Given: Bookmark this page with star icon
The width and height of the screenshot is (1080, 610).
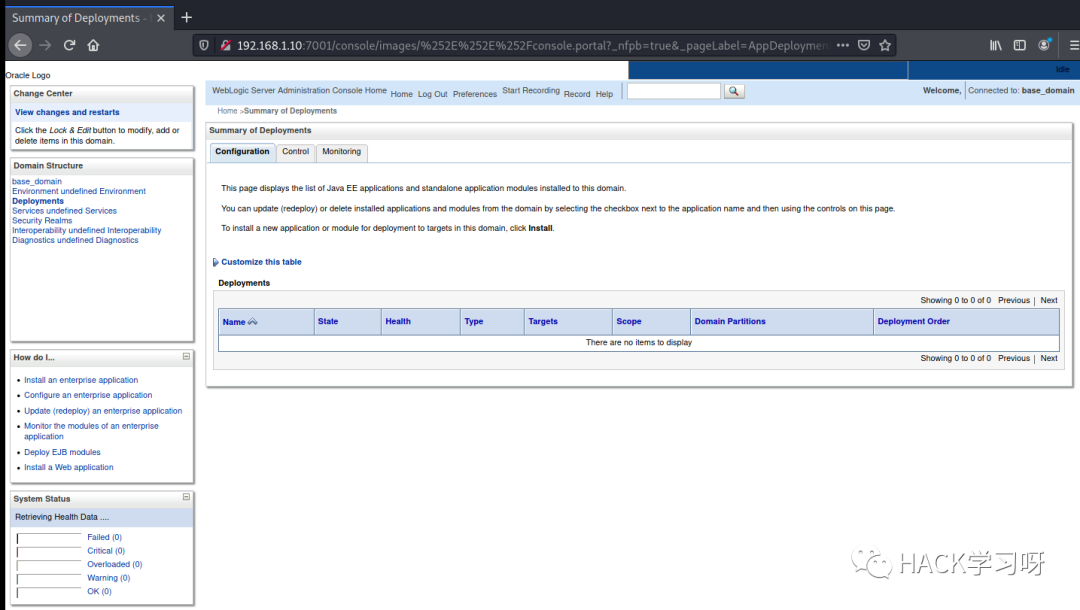Looking at the screenshot, I should (885, 45).
